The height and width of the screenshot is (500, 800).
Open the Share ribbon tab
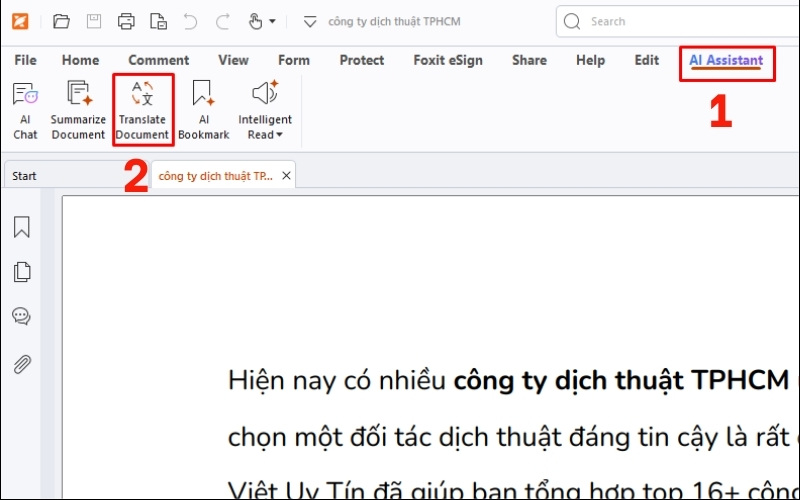tap(529, 60)
